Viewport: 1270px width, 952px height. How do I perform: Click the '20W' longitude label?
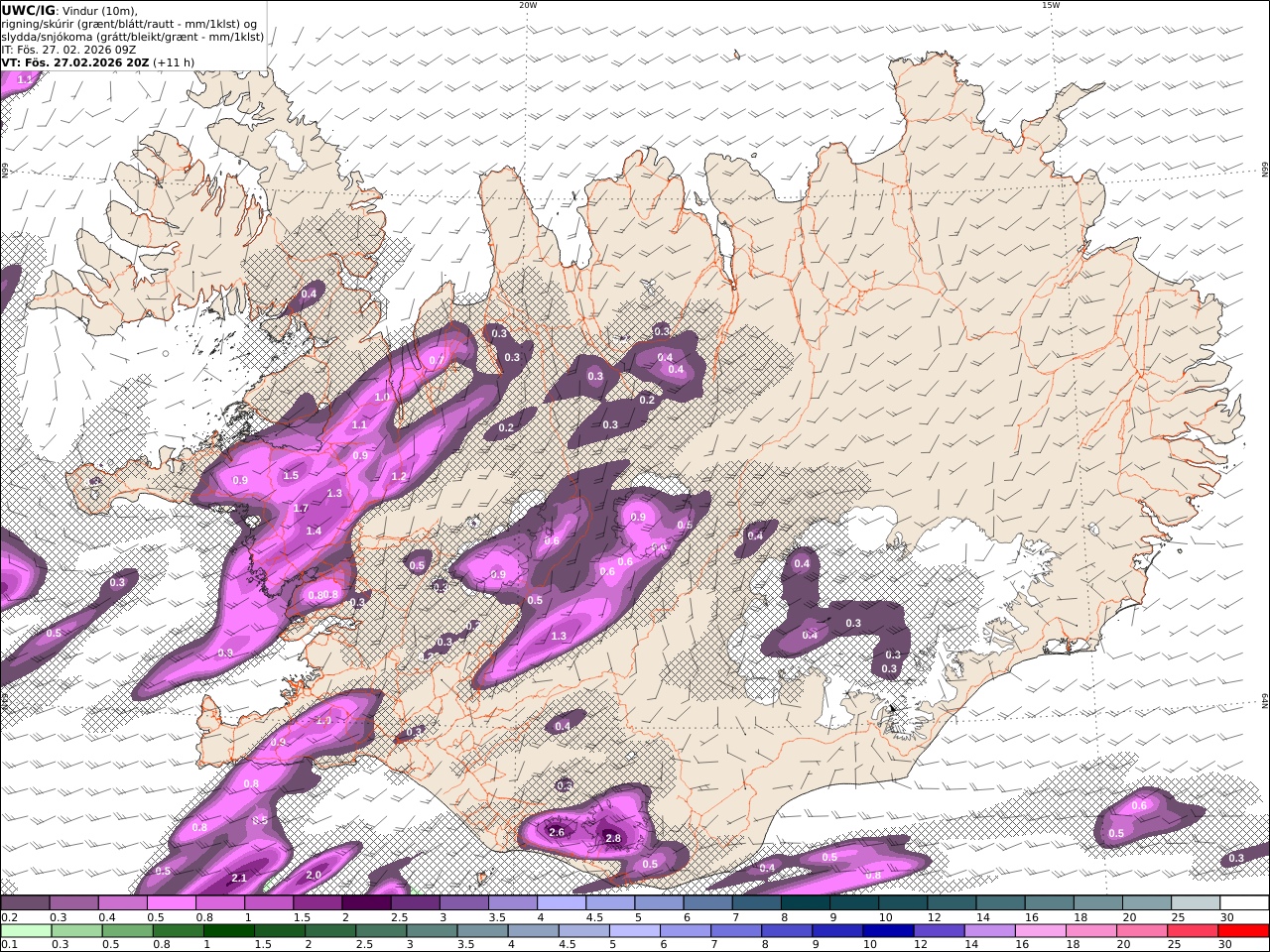(528, 5)
